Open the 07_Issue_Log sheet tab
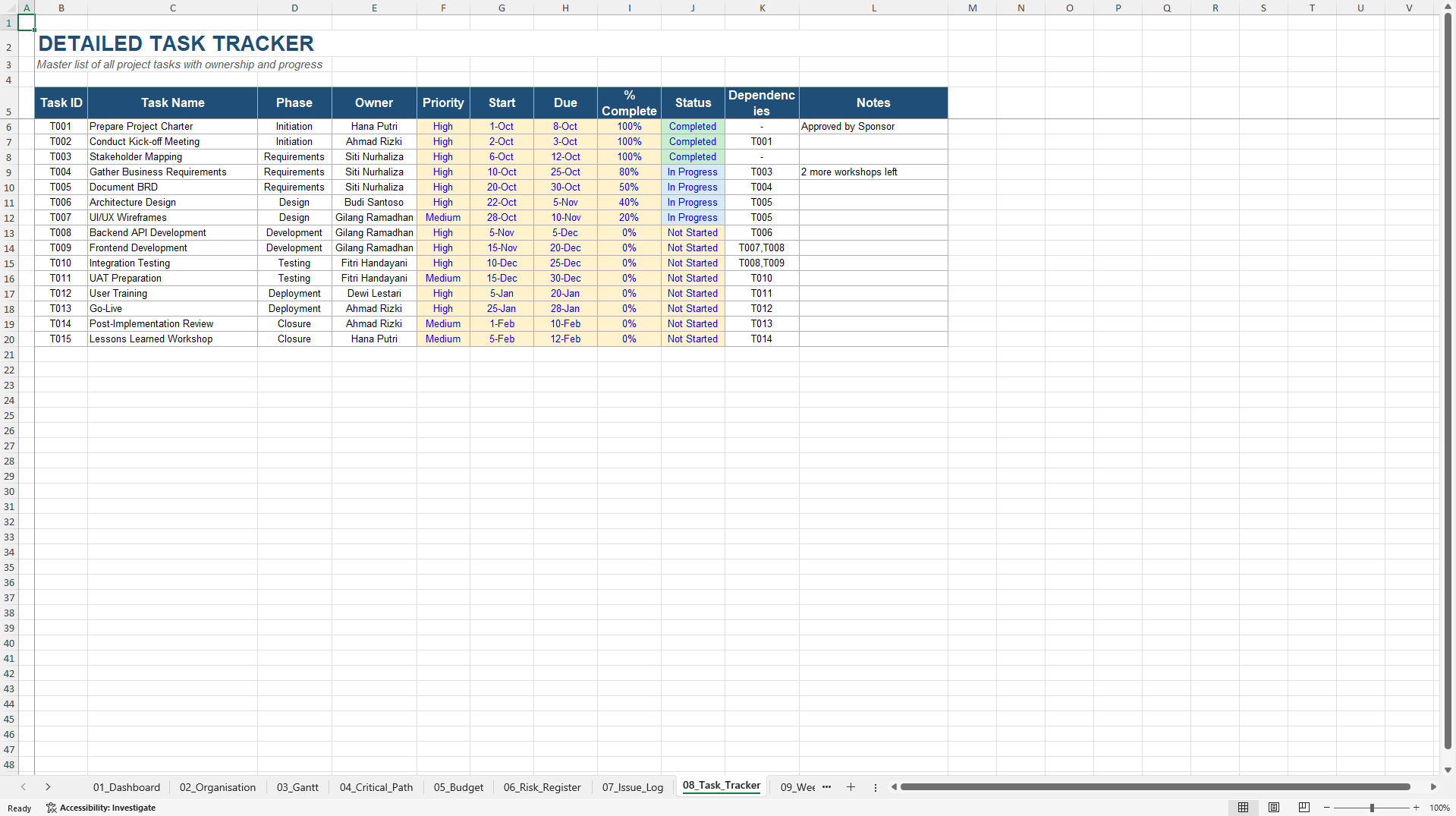The width and height of the screenshot is (1456, 816). pyautogui.click(x=633, y=787)
